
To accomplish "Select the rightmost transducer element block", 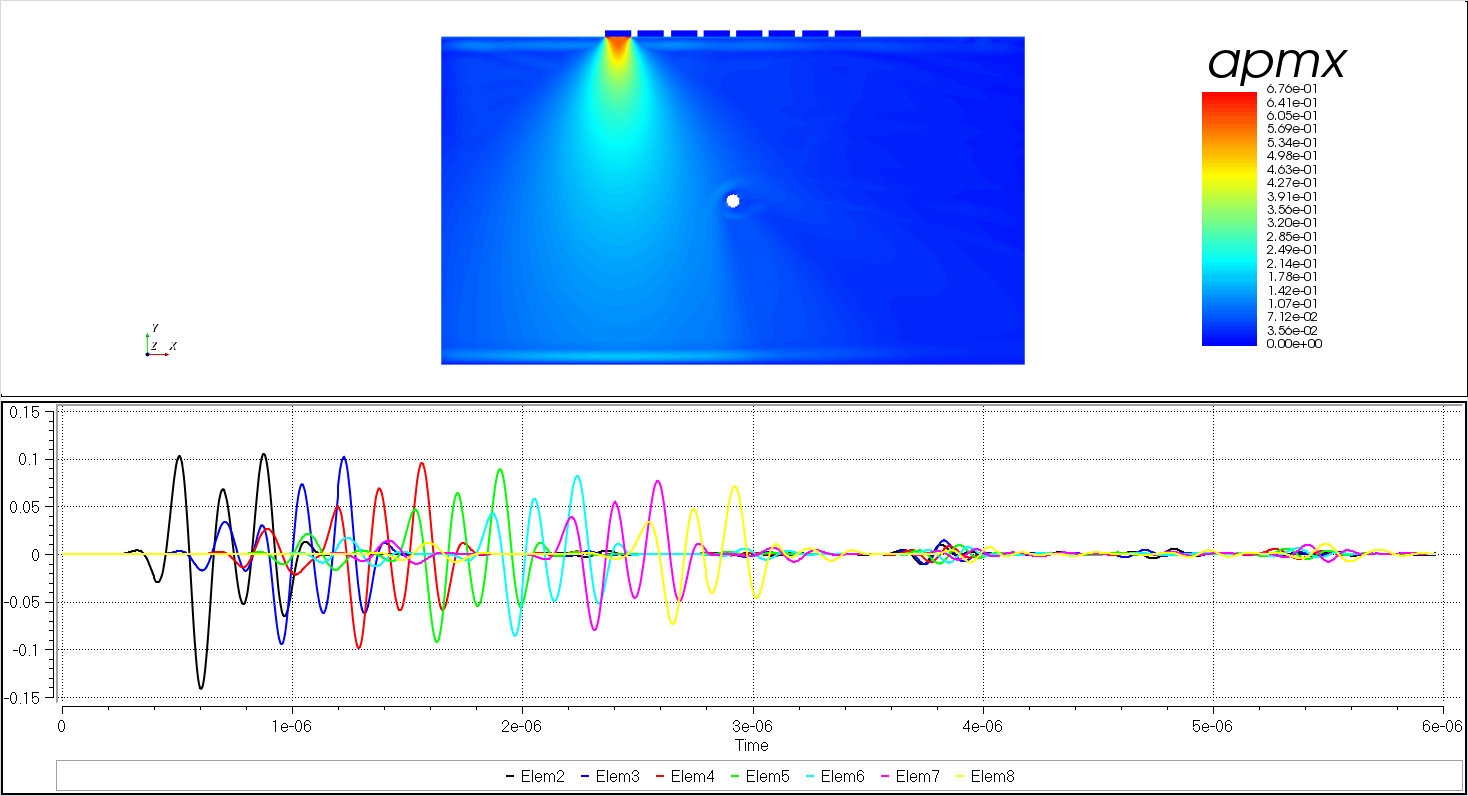I will tap(848, 33).
